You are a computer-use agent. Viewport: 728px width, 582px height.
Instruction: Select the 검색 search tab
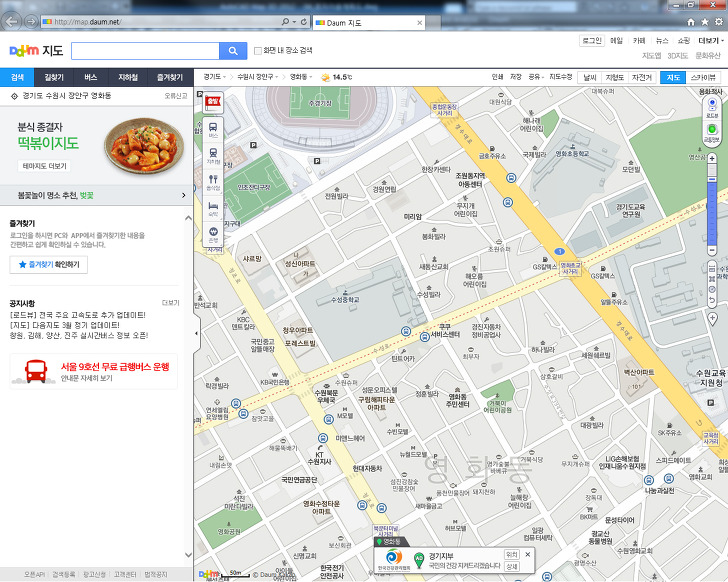pos(17,78)
